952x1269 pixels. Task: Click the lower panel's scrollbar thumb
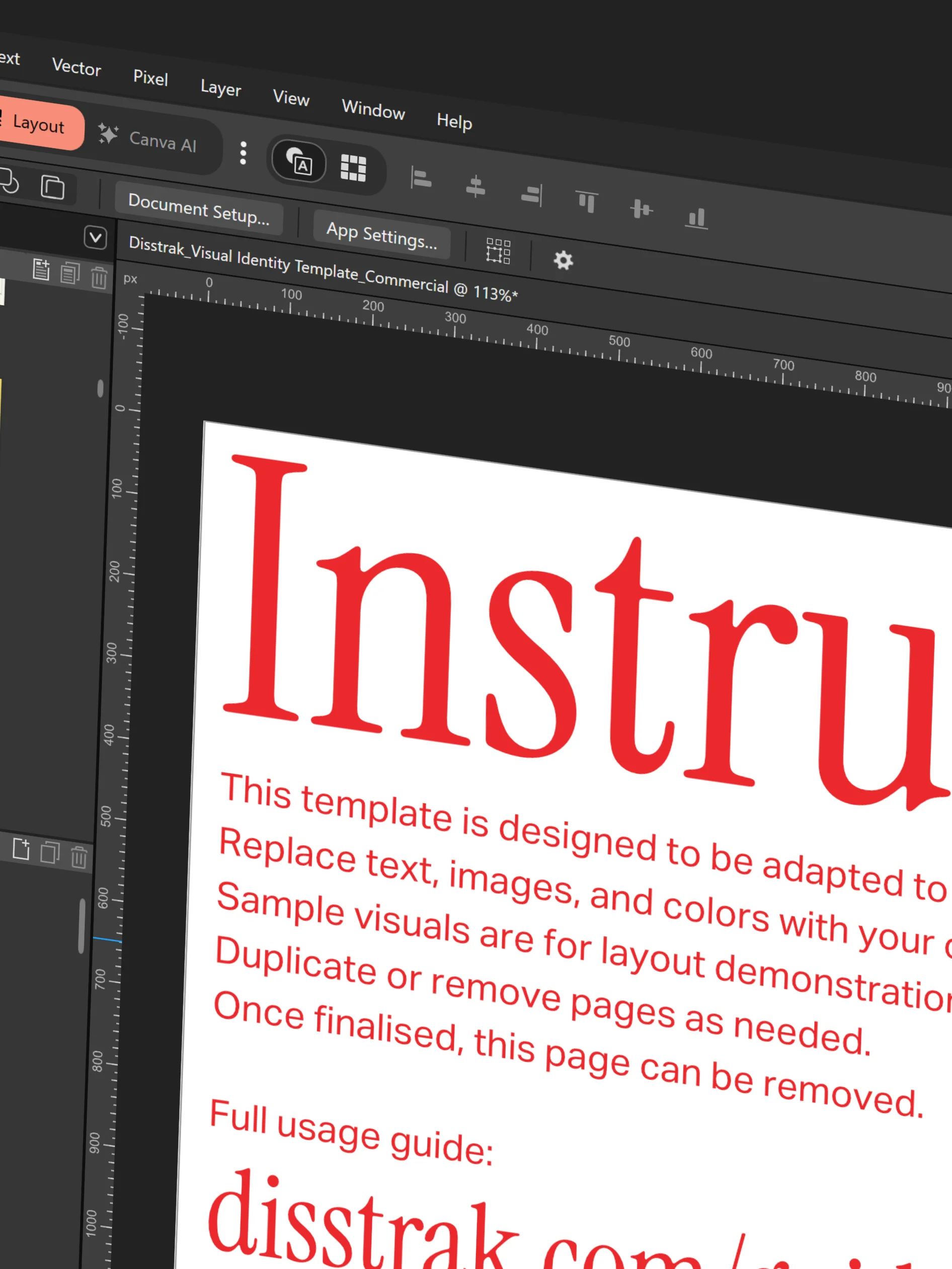(82, 926)
